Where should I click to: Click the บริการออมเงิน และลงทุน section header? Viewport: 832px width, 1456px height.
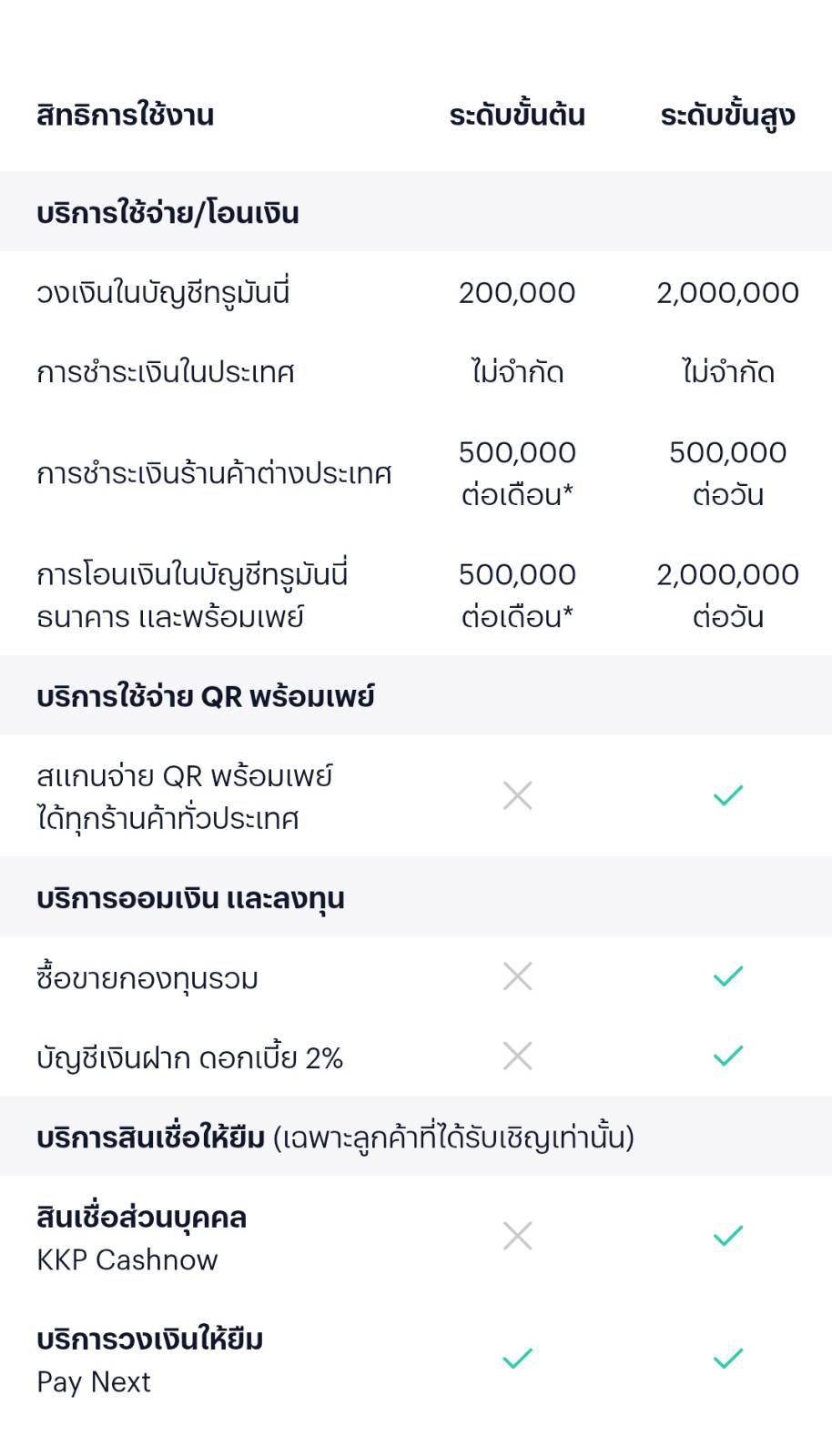[x=191, y=898]
